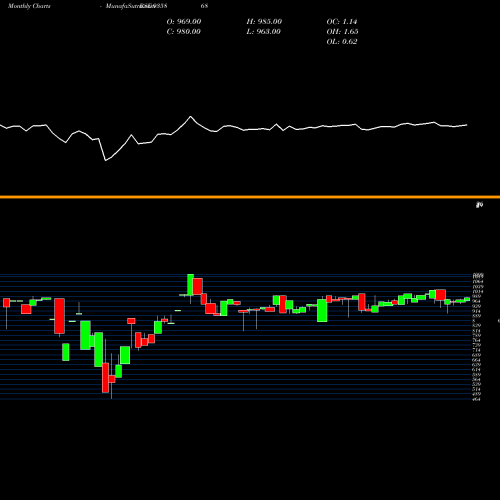Click the 914 price axis label

click(476, 311)
